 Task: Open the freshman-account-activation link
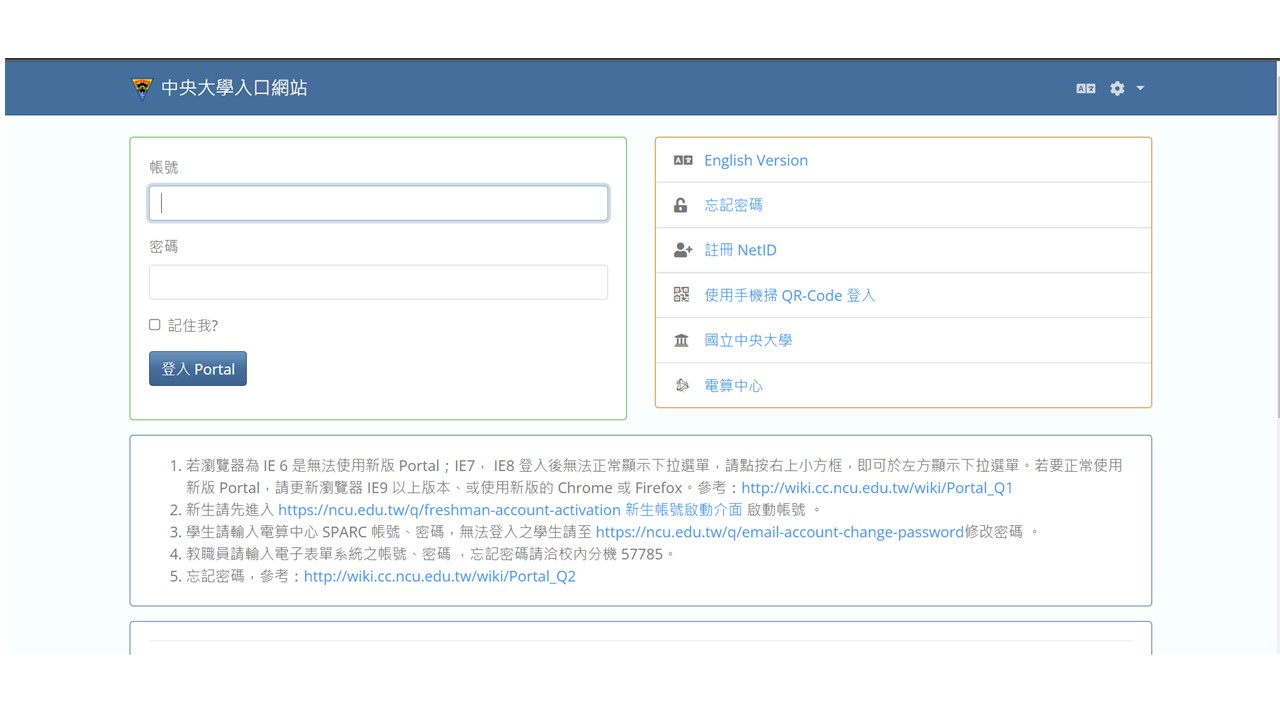pos(449,510)
